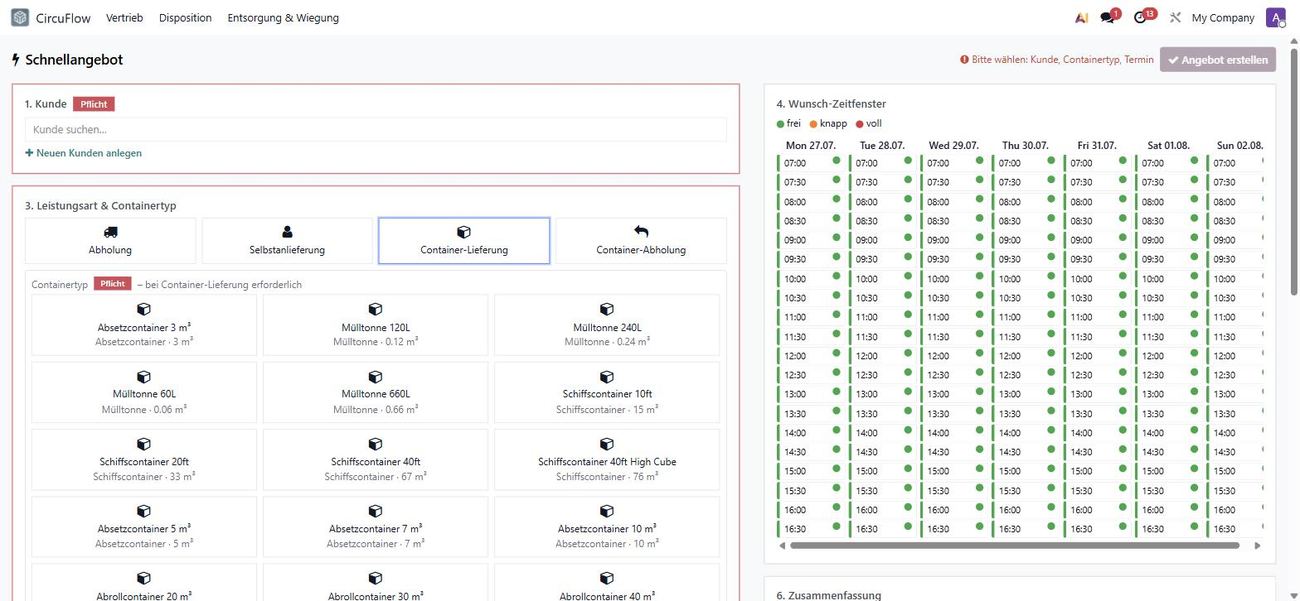
Task: Open the Entsorgung & Wiegung menu
Action: 283,18
